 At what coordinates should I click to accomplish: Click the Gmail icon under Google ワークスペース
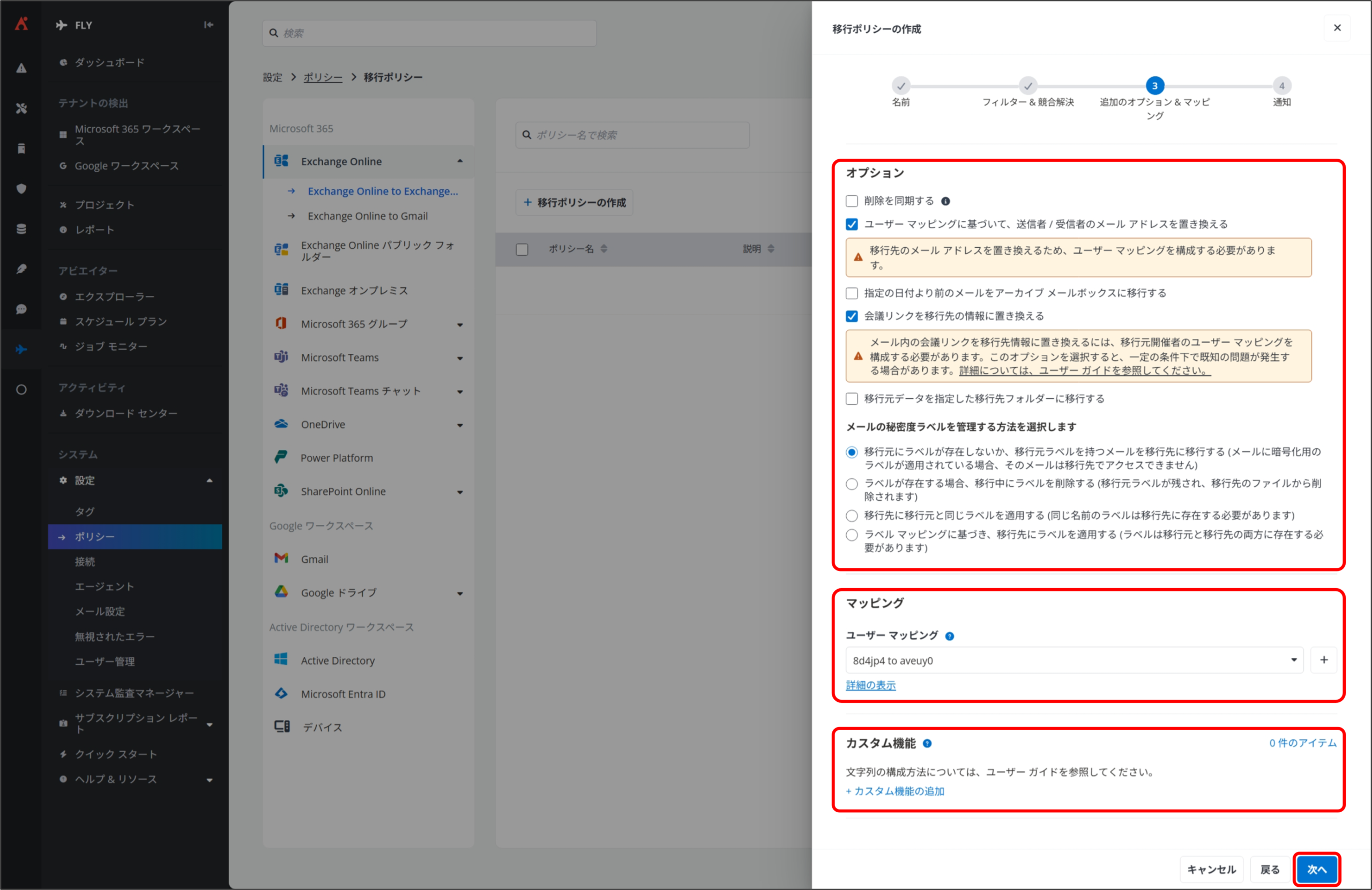(x=281, y=559)
